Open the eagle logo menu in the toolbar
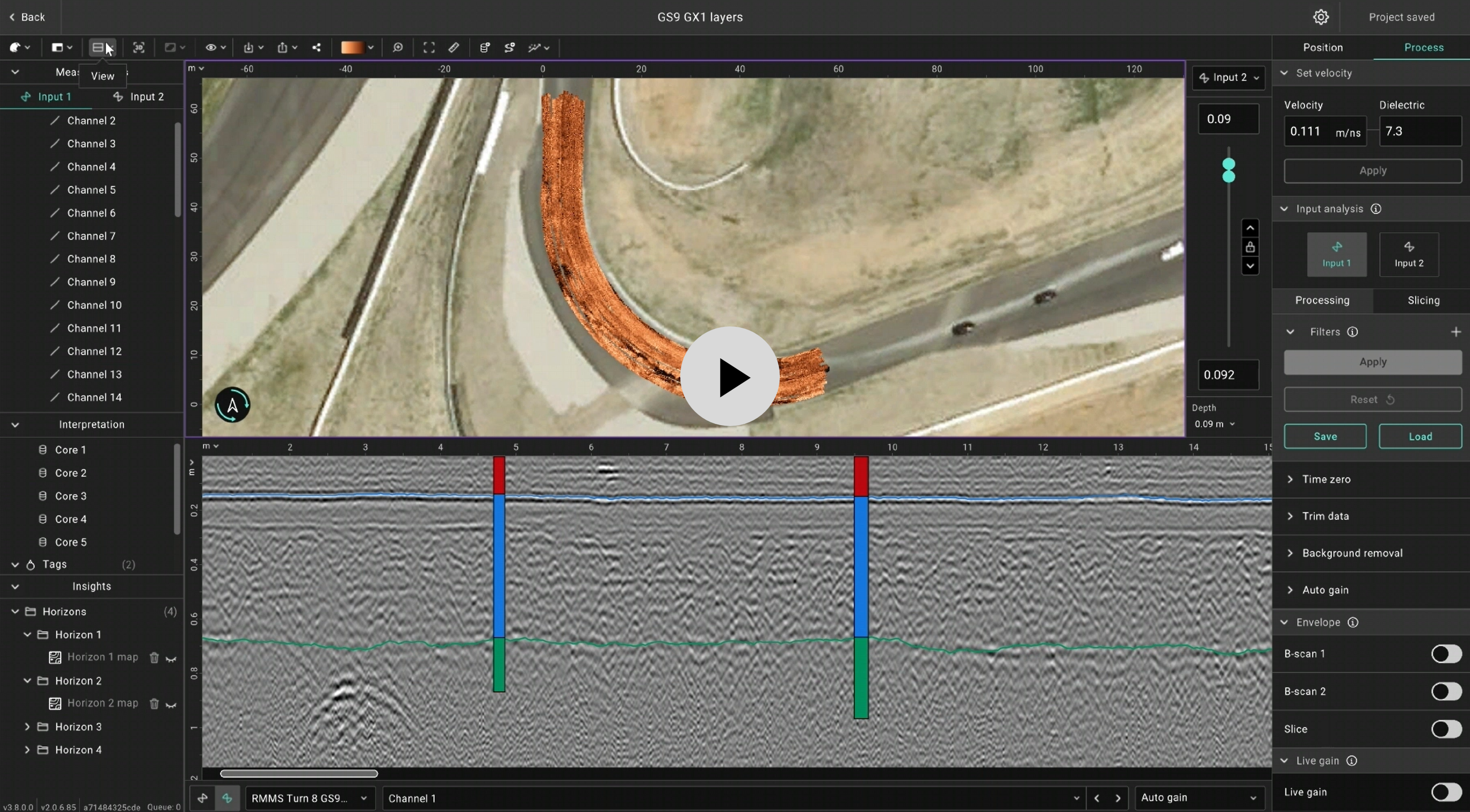The image size is (1470, 812). (19, 47)
